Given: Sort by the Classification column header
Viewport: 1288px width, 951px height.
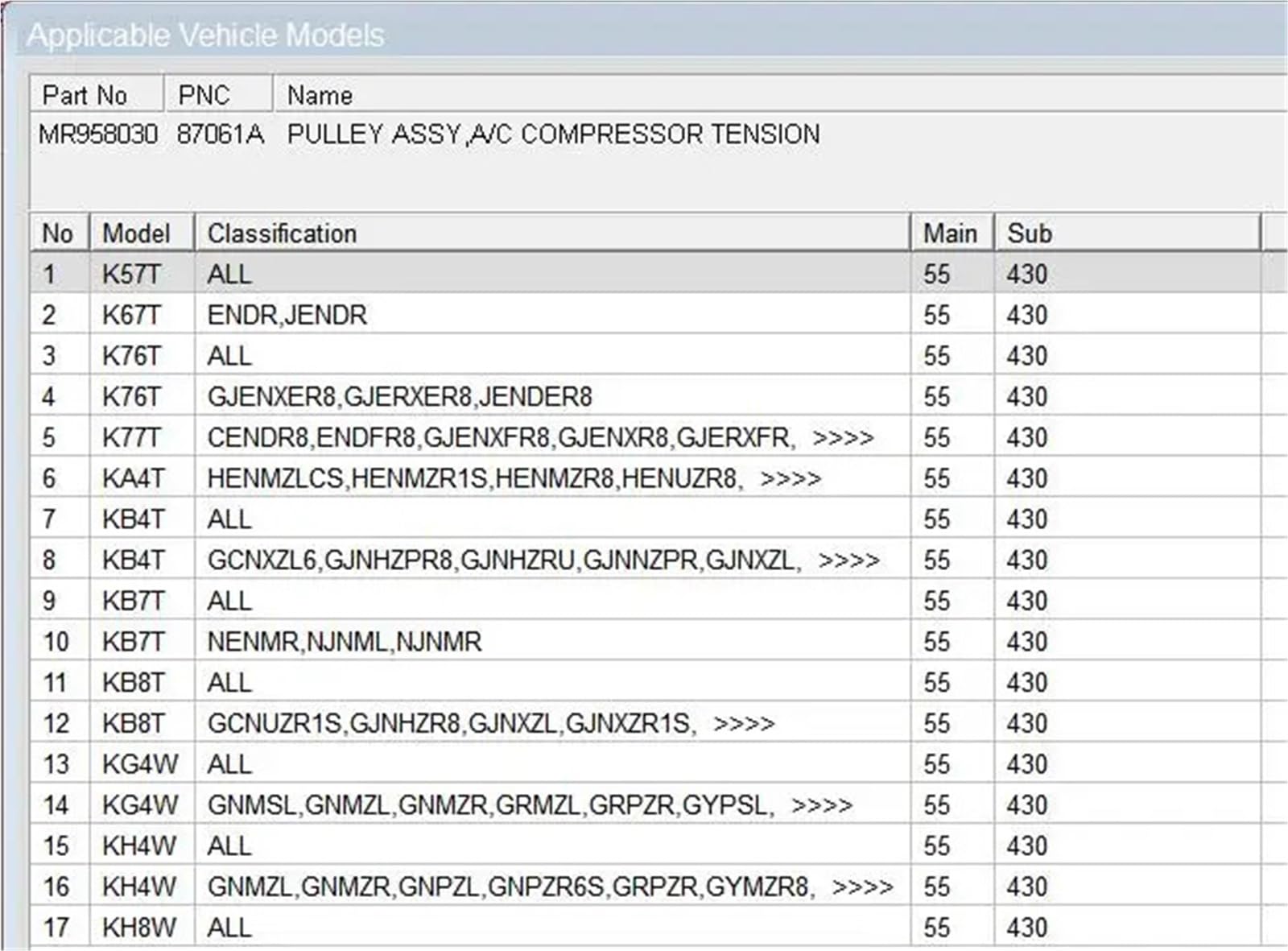Looking at the screenshot, I should 552,234.
